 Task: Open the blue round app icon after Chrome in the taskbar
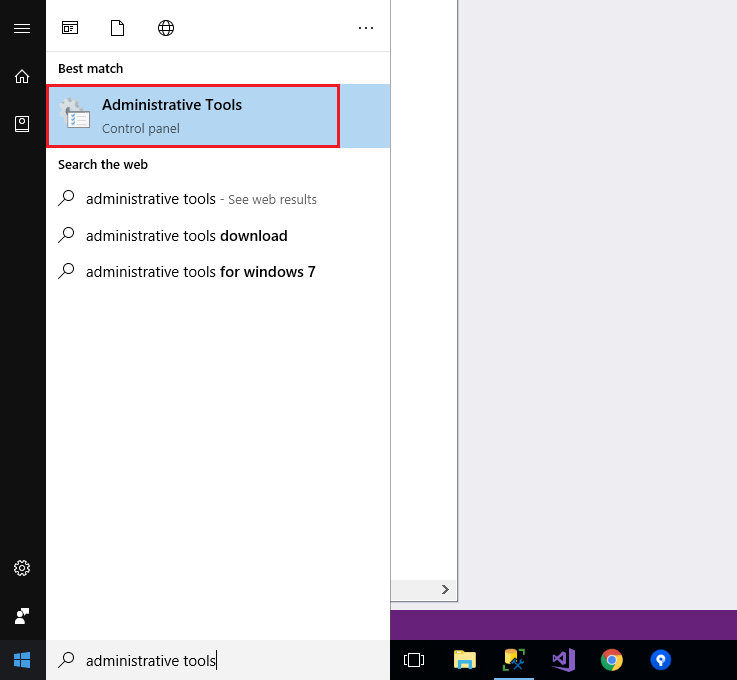(660, 660)
